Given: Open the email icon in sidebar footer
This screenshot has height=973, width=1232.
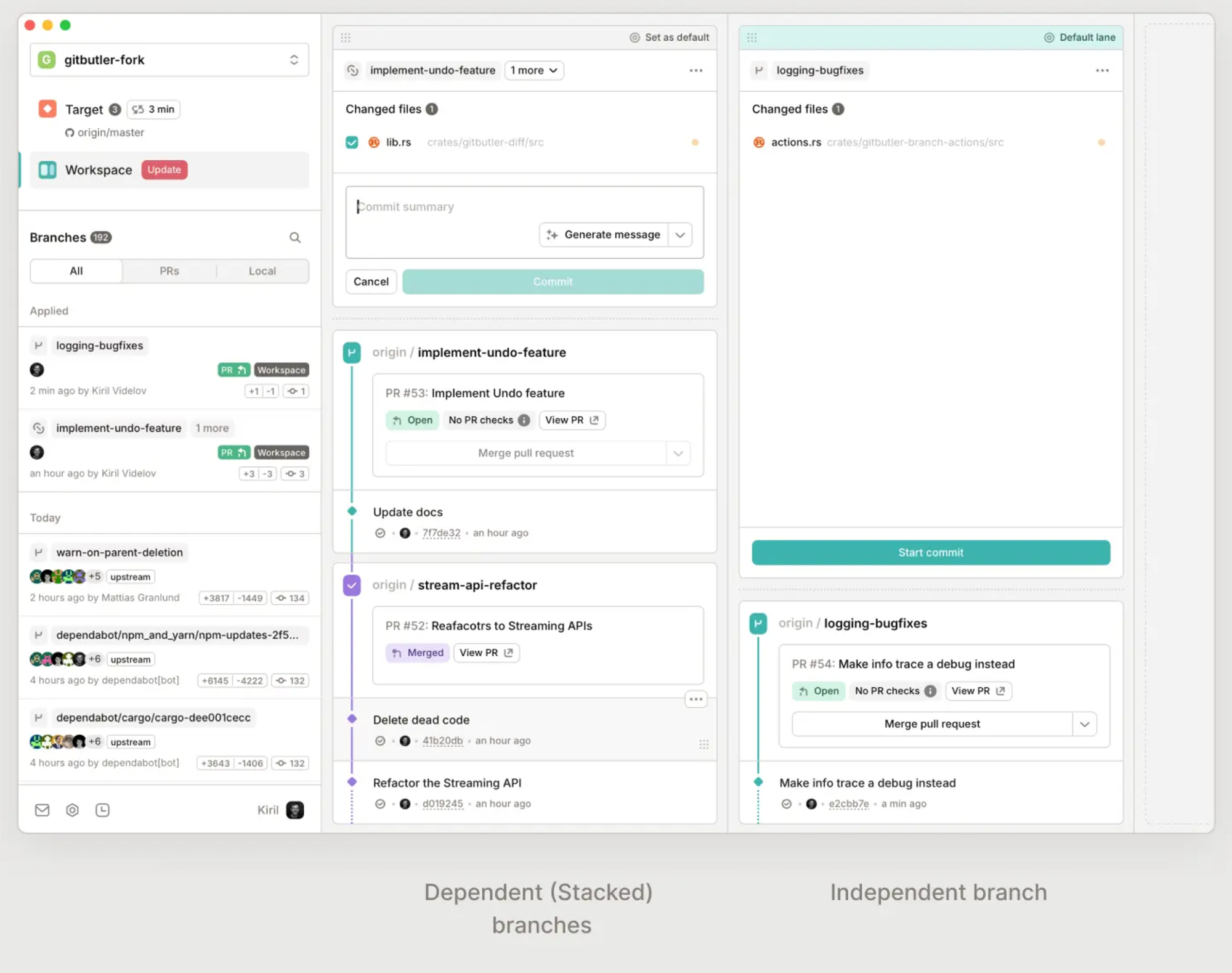Looking at the screenshot, I should [x=42, y=810].
